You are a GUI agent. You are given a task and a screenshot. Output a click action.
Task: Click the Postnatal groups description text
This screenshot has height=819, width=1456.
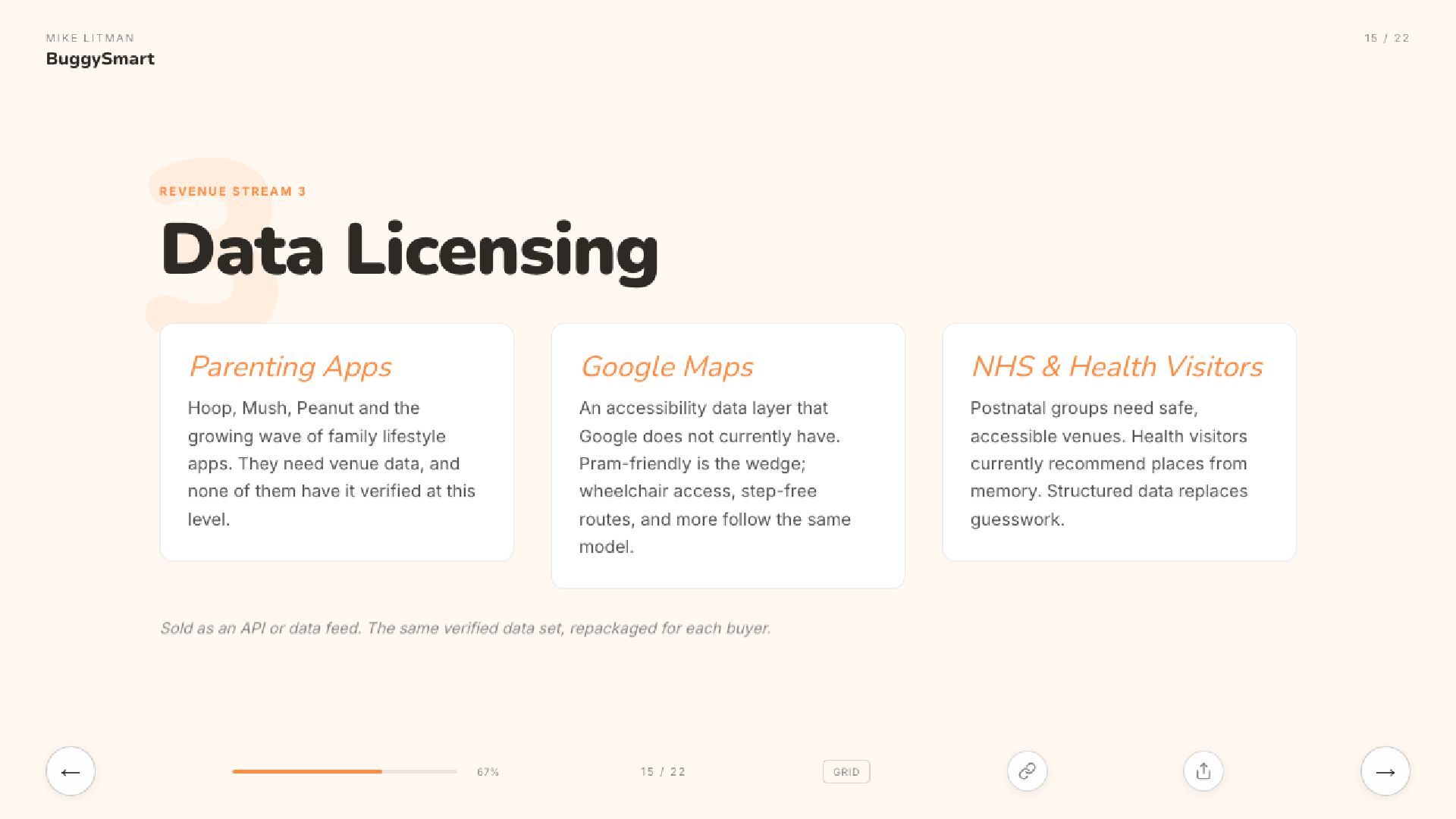click(1109, 463)
